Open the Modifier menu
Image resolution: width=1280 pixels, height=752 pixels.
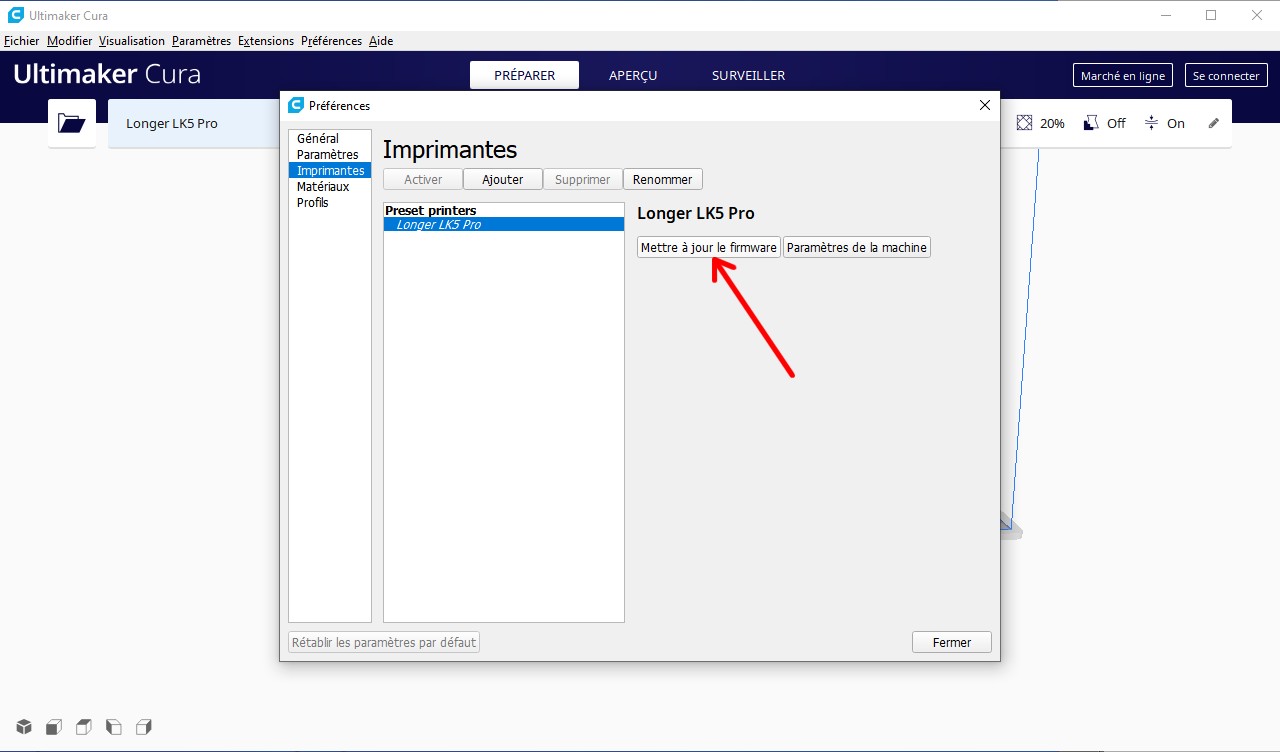point(69,41)
